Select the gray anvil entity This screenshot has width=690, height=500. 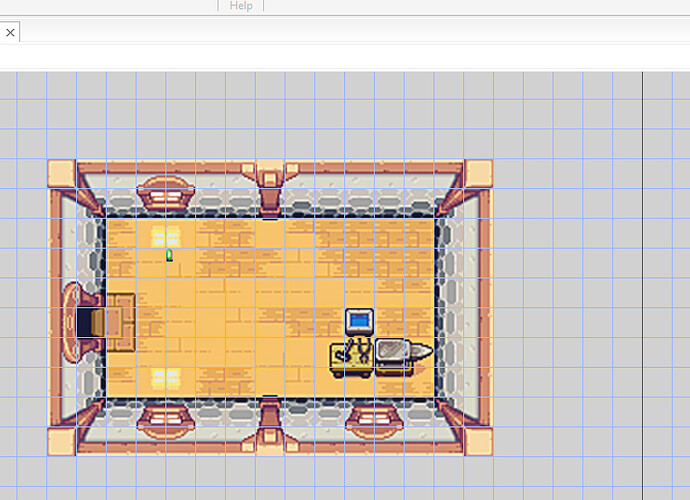(403, 357)
